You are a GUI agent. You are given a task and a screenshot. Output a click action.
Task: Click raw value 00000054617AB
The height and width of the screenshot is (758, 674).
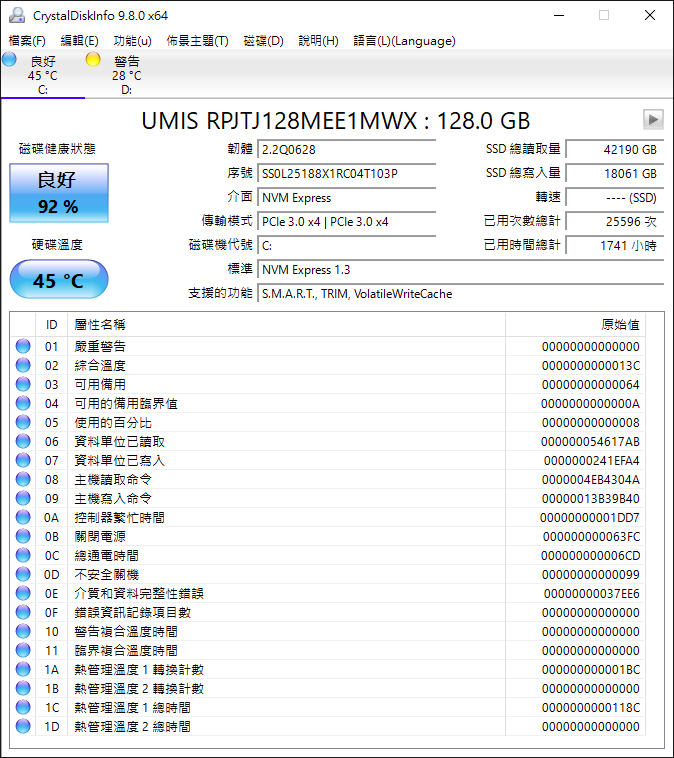point(590,441)
